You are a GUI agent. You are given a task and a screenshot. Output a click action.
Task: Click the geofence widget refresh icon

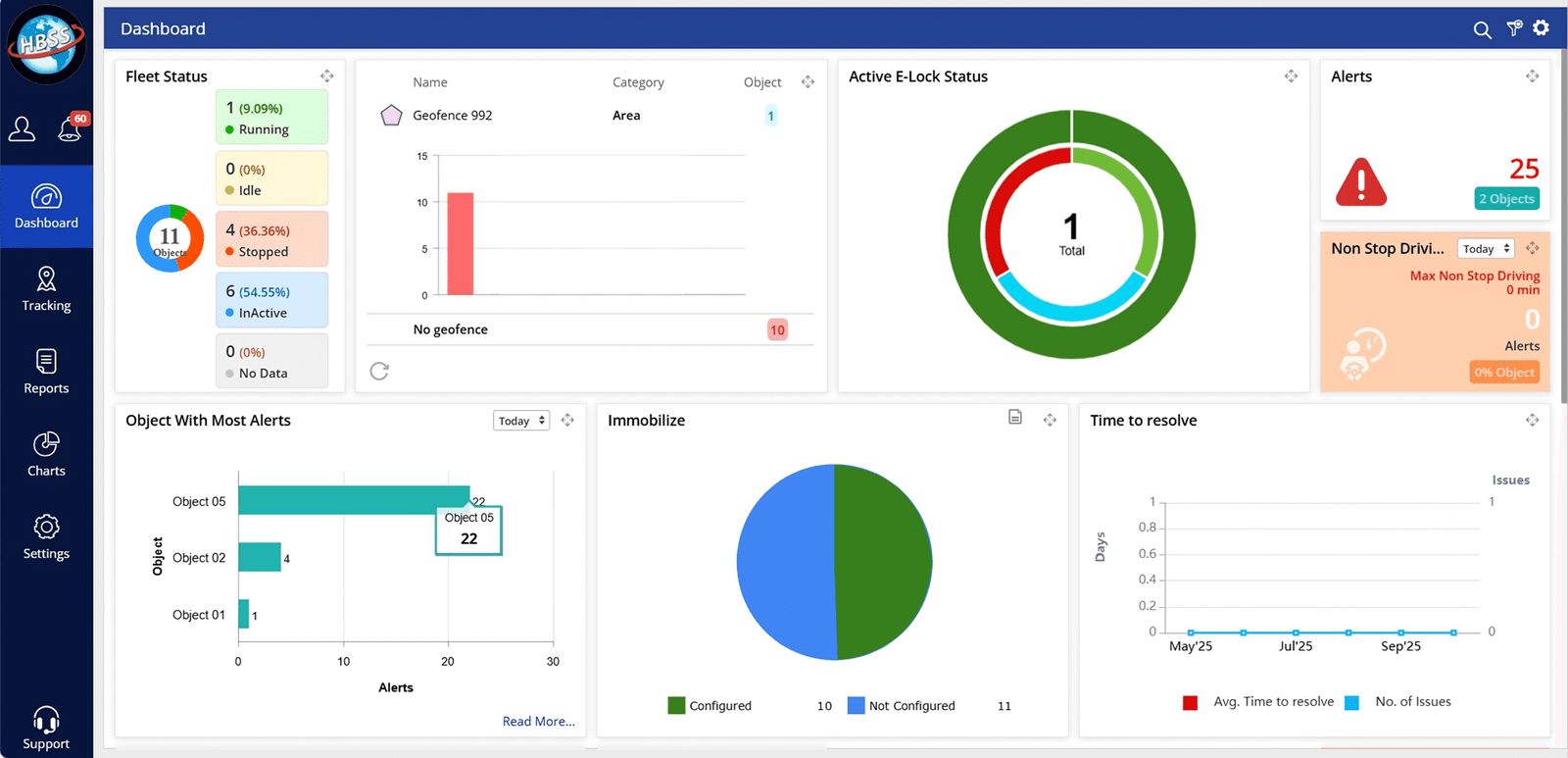click(379, 371)
